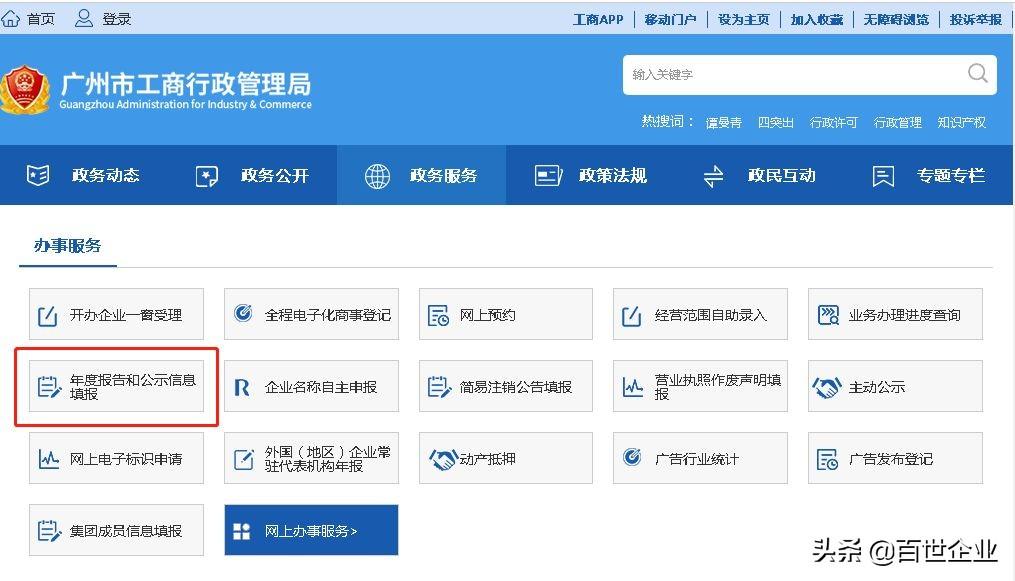Click the handshake icon for 主动公示
Image resolution: width=1015 pixels, height=581 pixels.
pyautogui.click(x=827, y=388)
